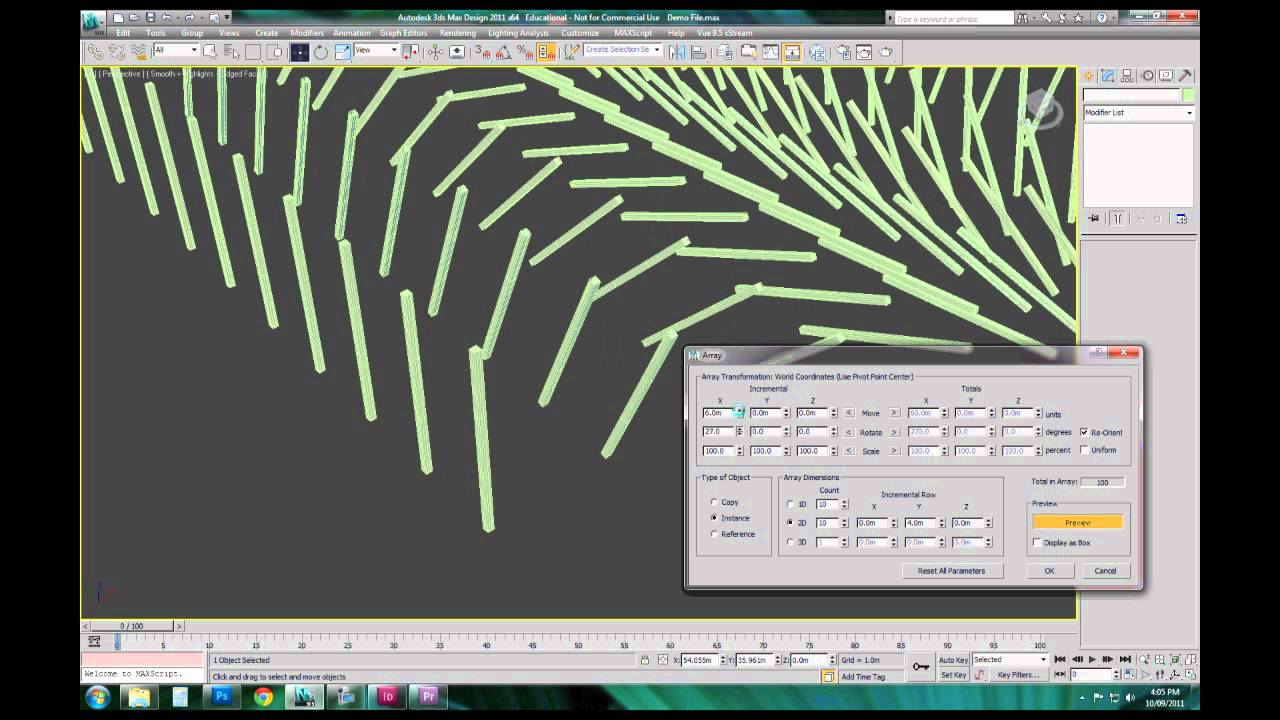Open the Create command panel tab
Image resolution: width=1280 pixels, height=720 pixels.
[x=1089, y=76]
